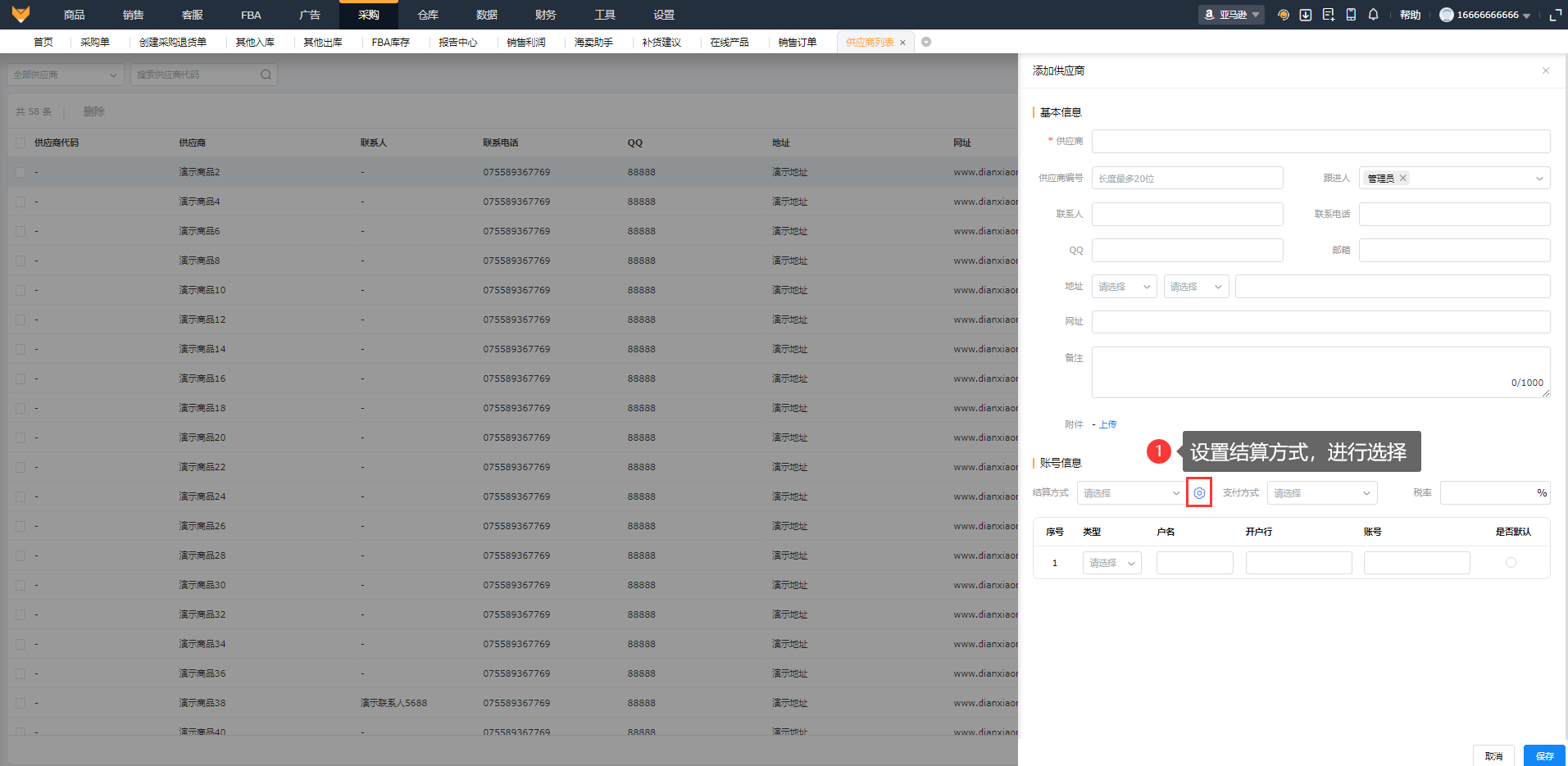Open the 财务 menu

pyautogui.click(x=546, y=15)
